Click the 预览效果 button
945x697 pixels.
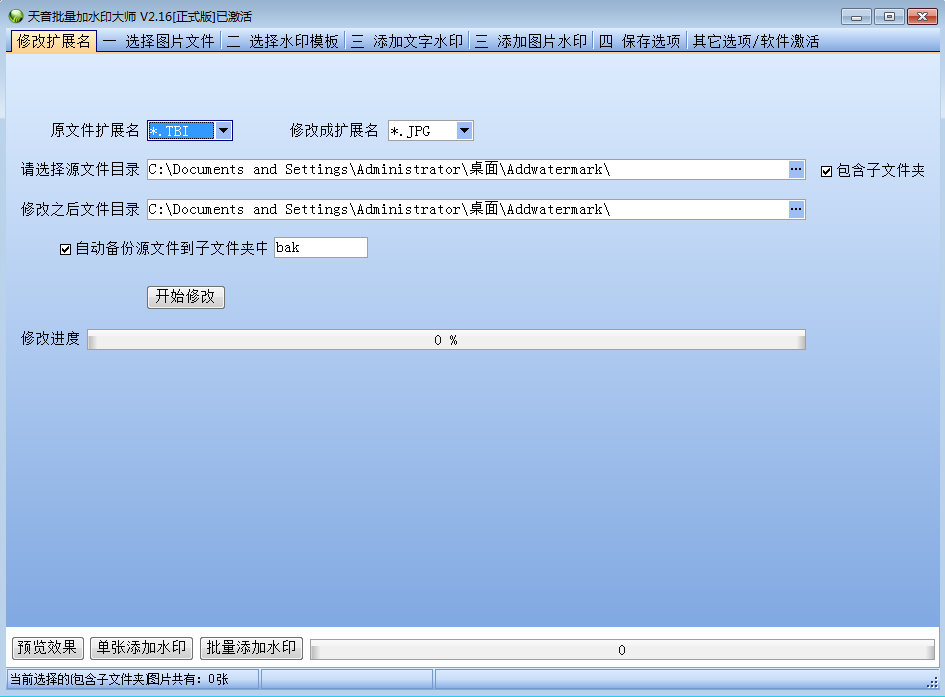[45, 647]
